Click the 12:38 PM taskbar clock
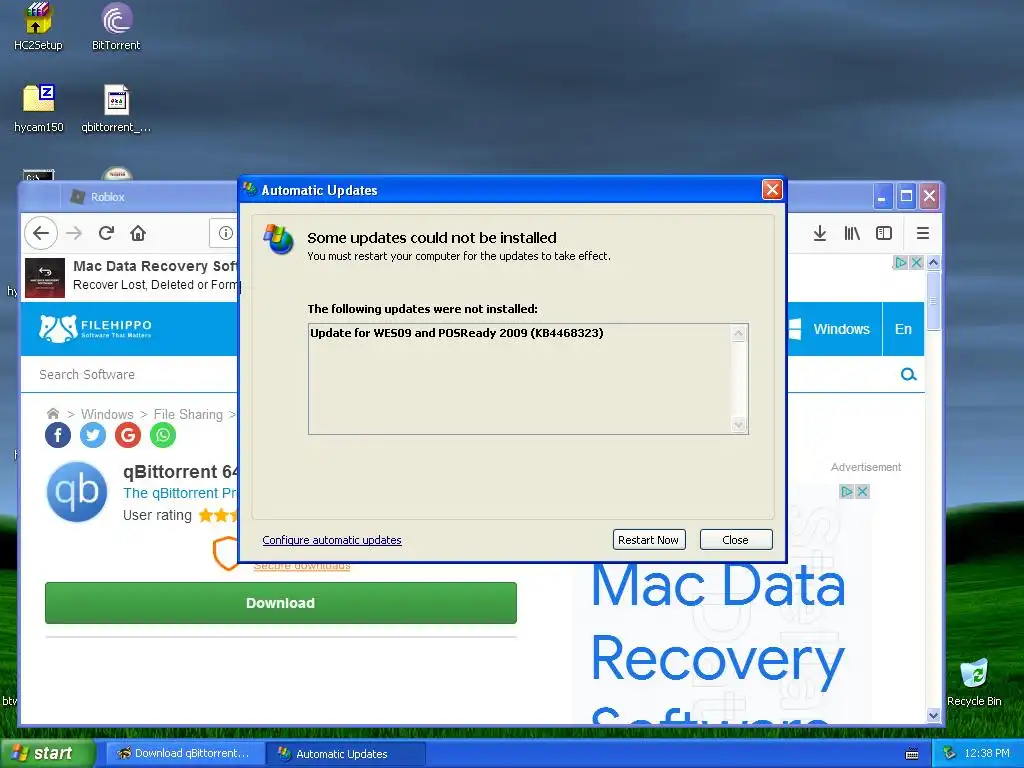 click(x=987, y=753)
